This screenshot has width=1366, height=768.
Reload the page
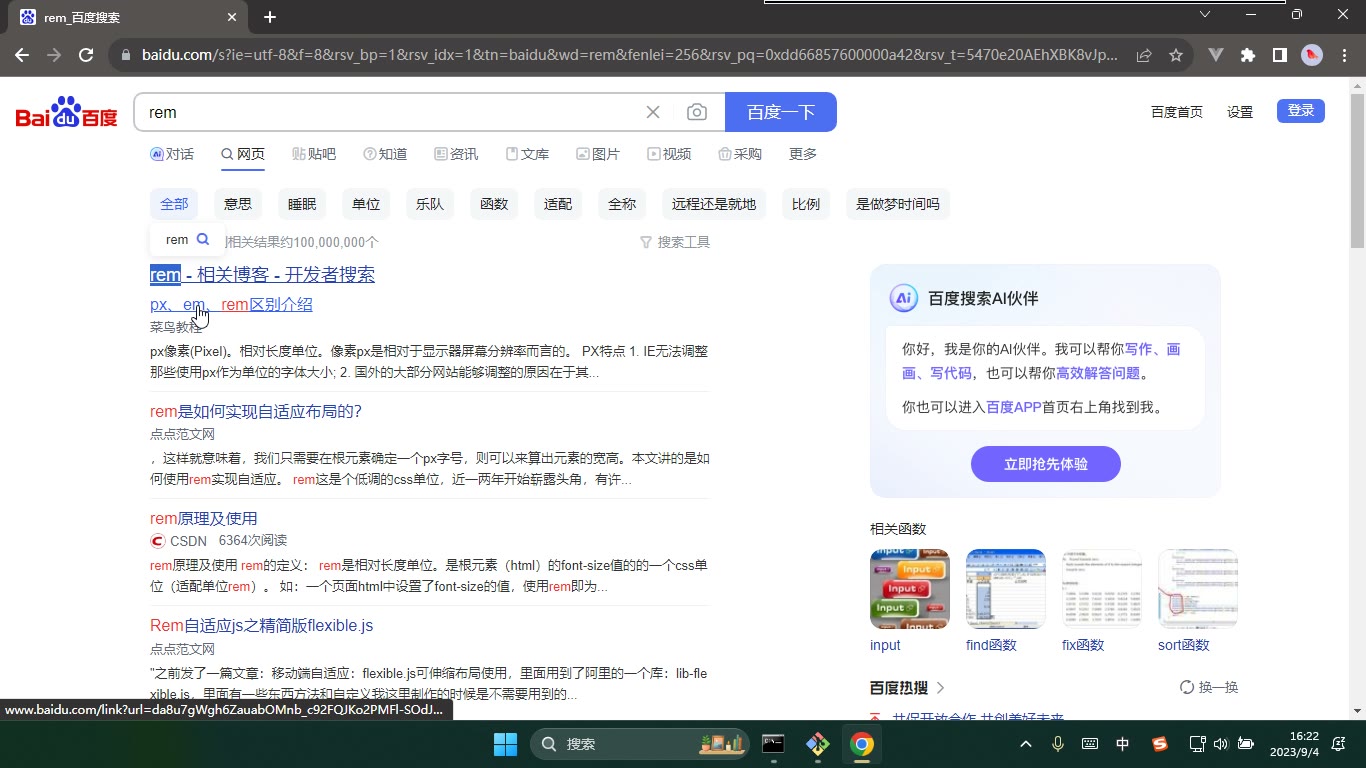(86, 55)
